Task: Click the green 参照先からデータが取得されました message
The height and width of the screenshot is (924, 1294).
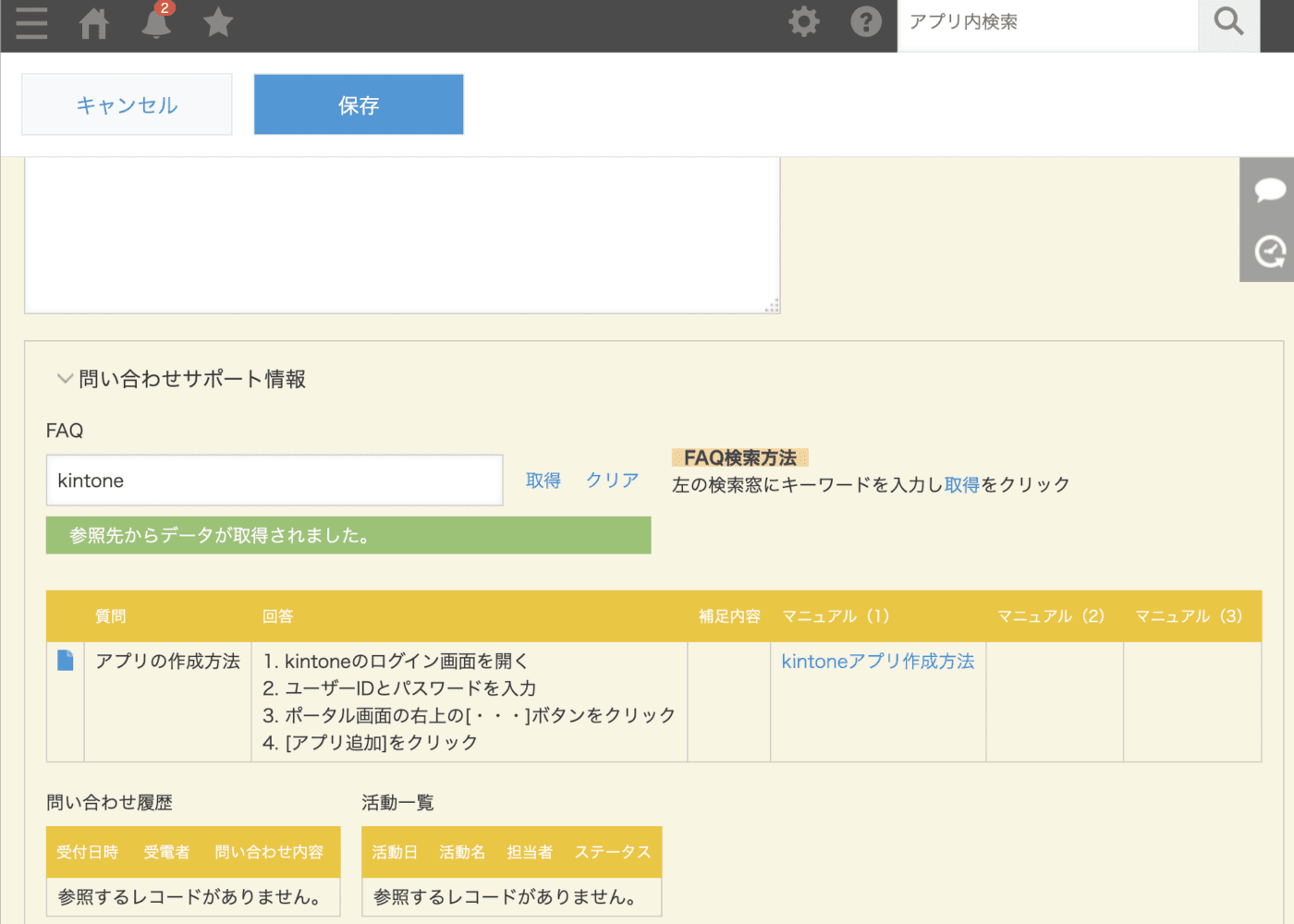Action: [348, 535]
